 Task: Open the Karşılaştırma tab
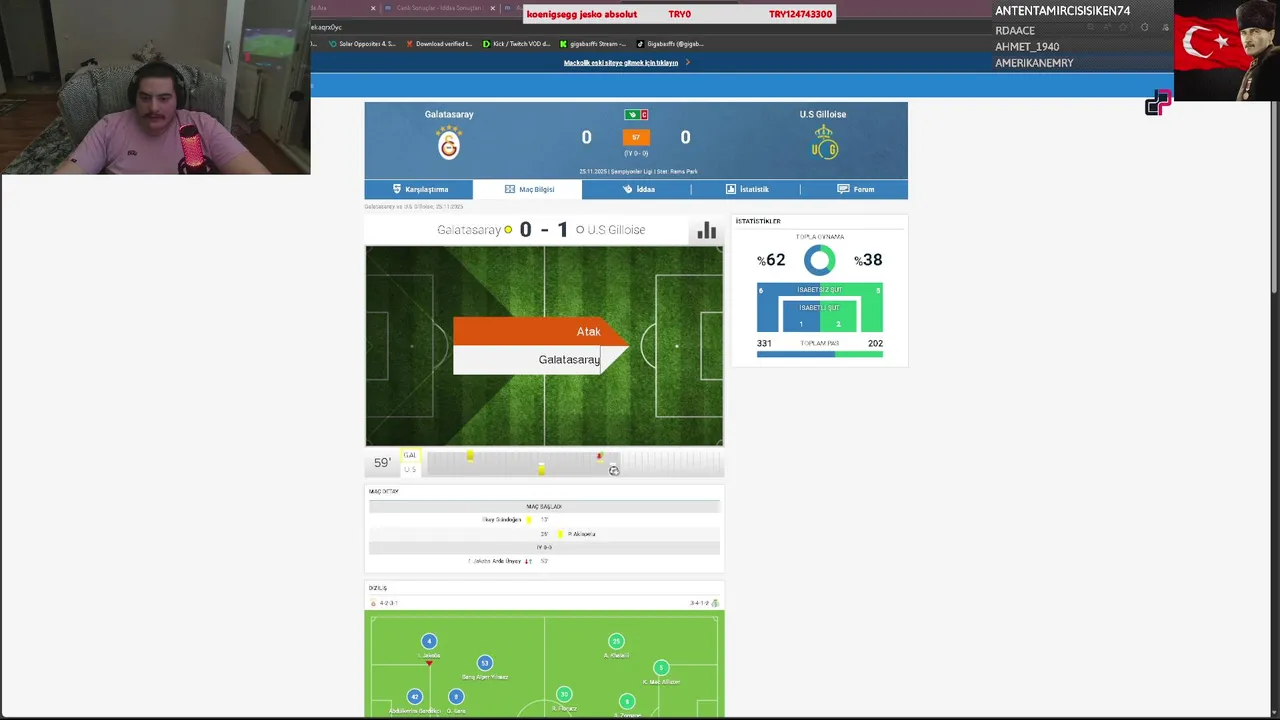click(419, 189)
